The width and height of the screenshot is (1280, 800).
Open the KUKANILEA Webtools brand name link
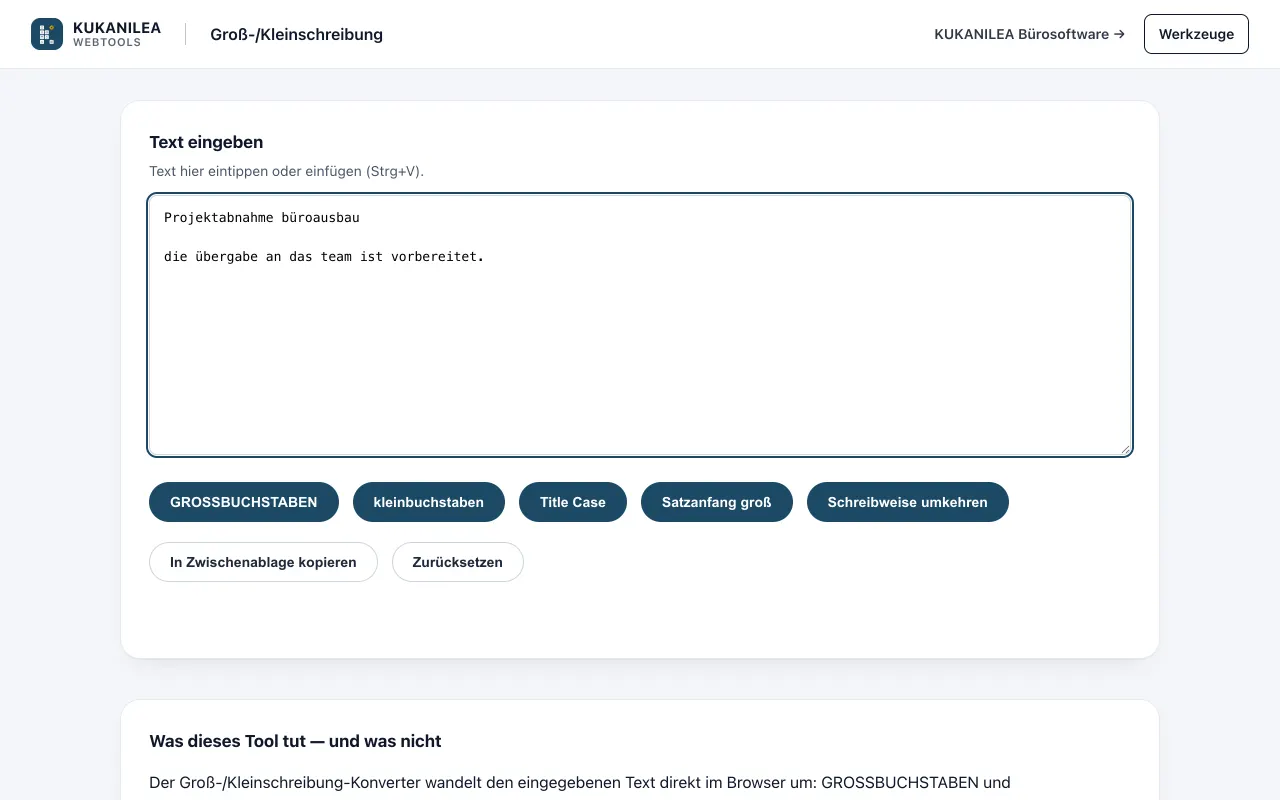[x=117, y=34]
